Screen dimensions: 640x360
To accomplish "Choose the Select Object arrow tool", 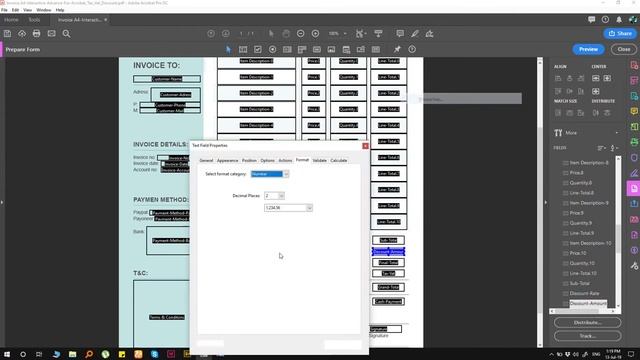I will (x=229, y=49).
